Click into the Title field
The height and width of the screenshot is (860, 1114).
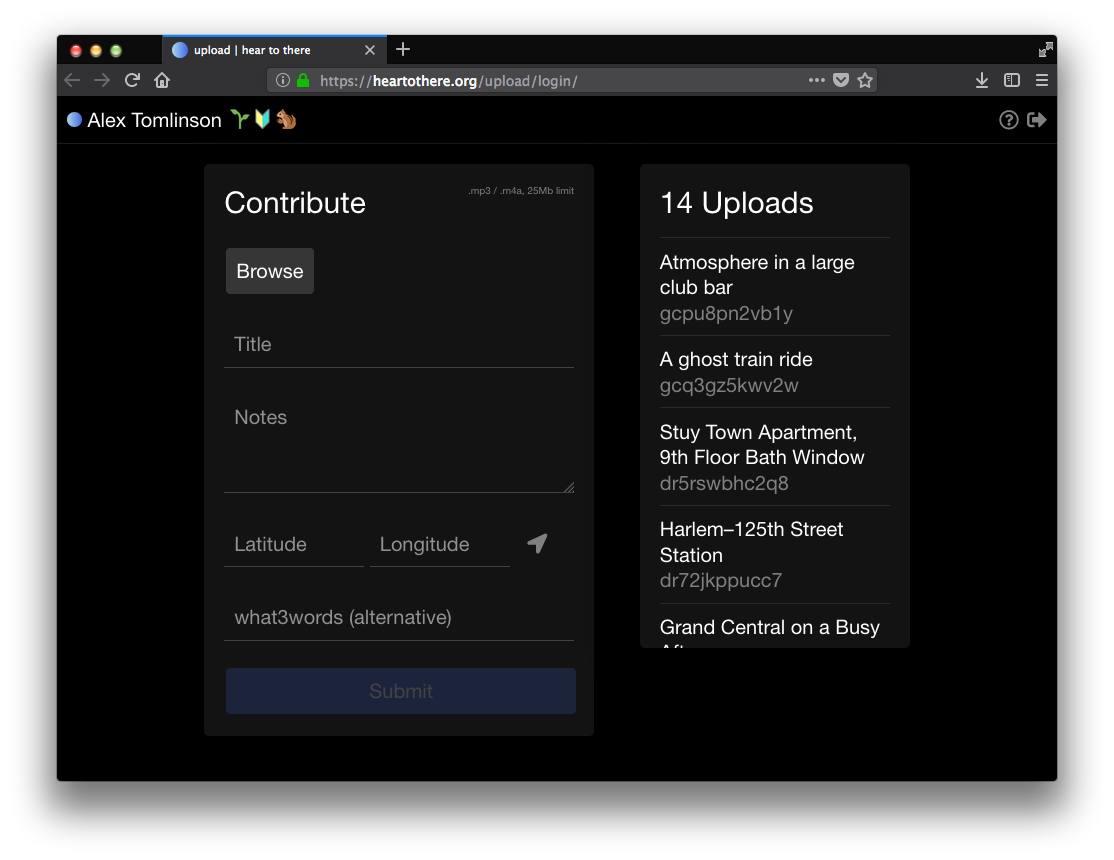coord(398,345)
